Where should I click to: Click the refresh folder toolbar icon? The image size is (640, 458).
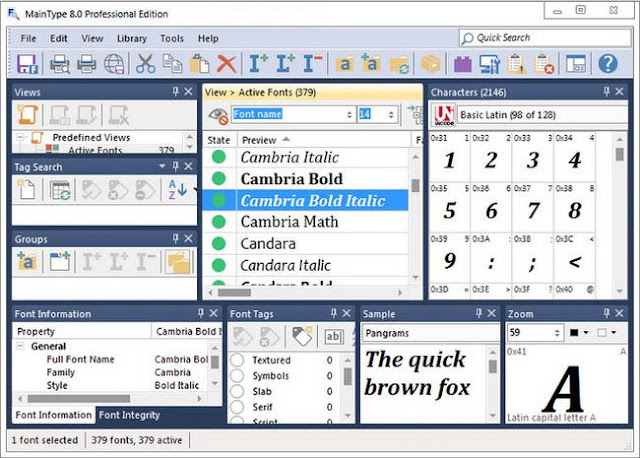[x=399, y=64]
